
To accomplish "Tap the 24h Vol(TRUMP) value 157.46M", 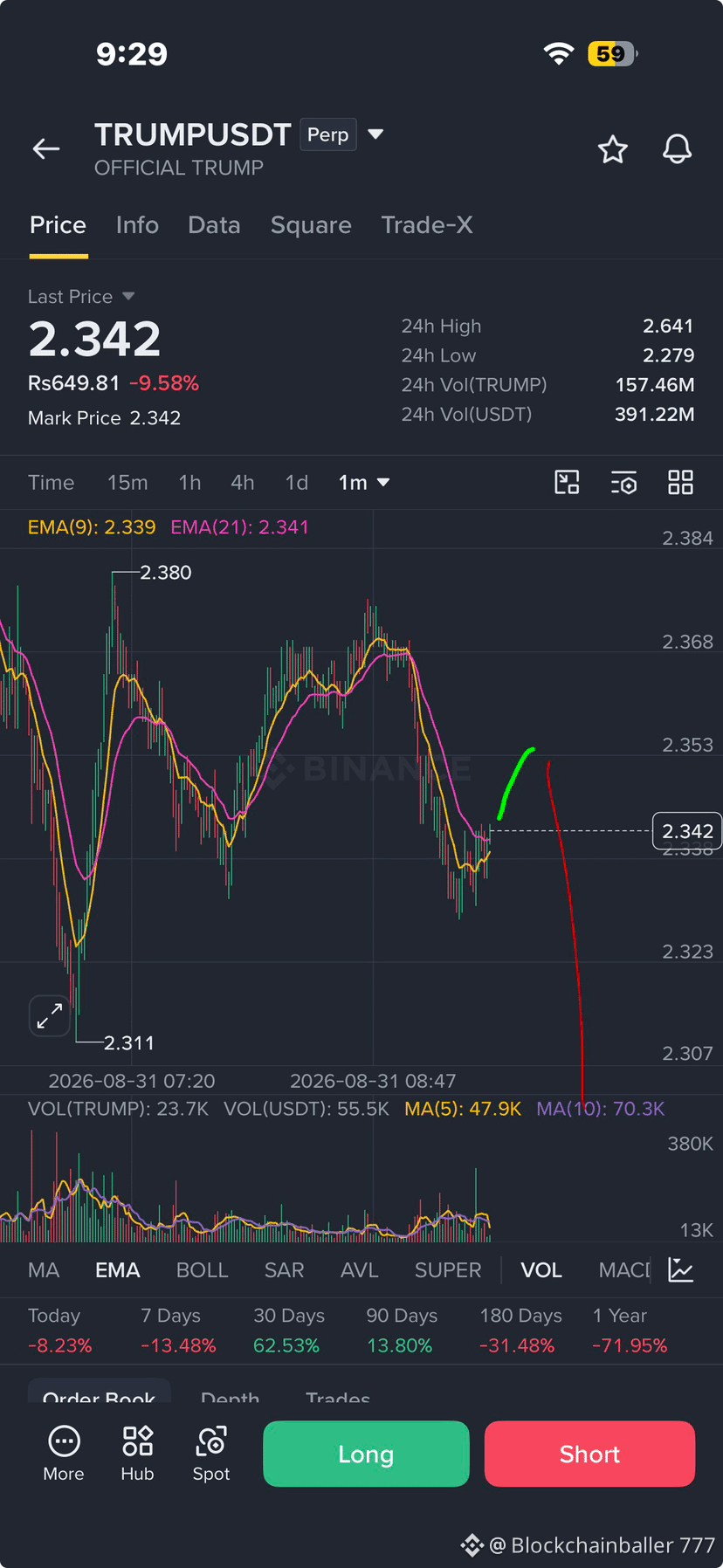I will (x=655, y=384).
